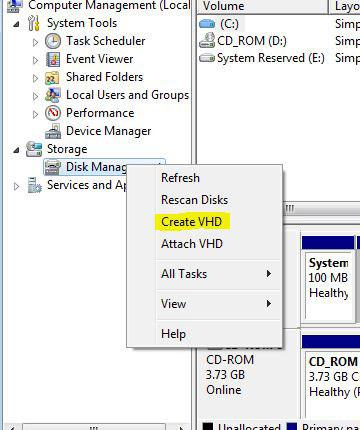Click the System Tools wrench icon
The width and height of the screenshot is (360, 430).
34,23
